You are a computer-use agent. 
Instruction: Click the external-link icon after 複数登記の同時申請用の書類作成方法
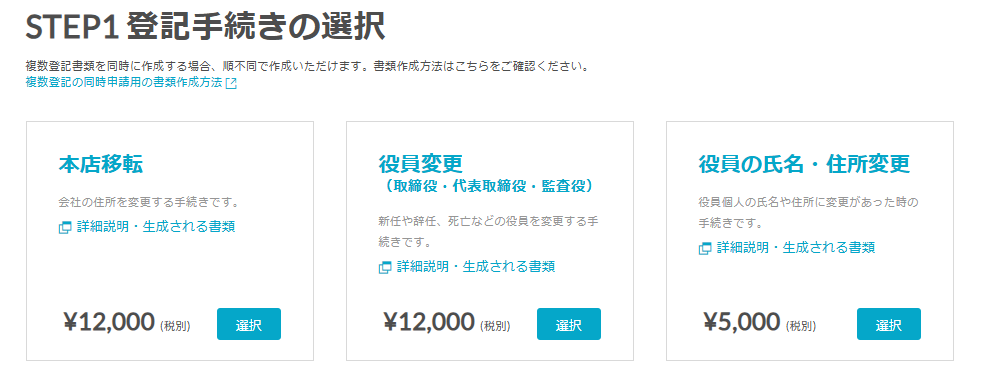(231, 83)
